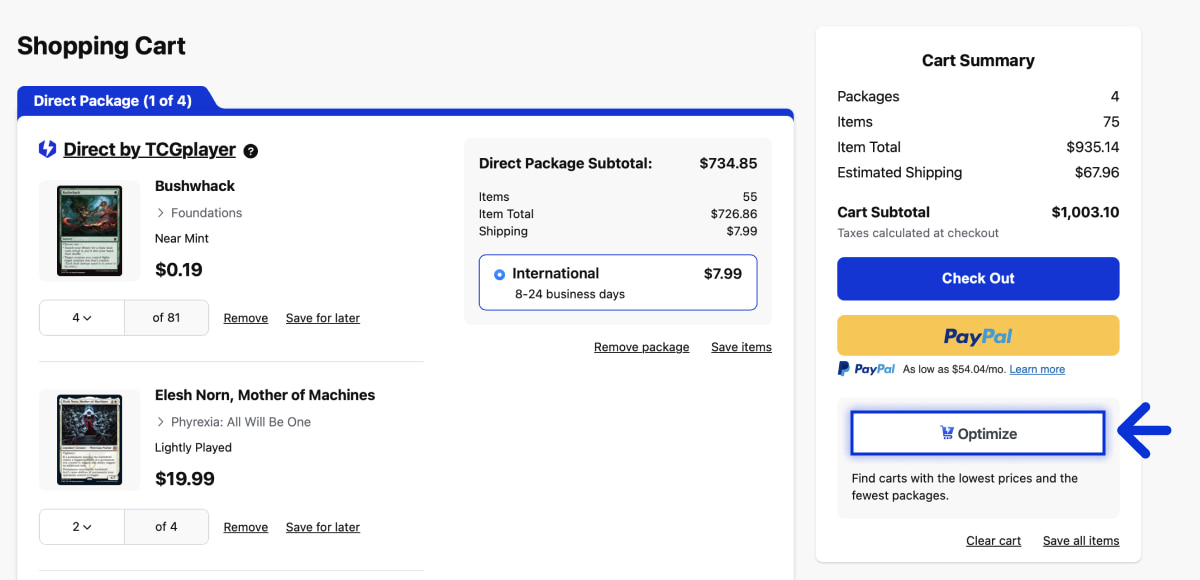Open the Bushwhack card thumbnail

click(x=89, y=231)
